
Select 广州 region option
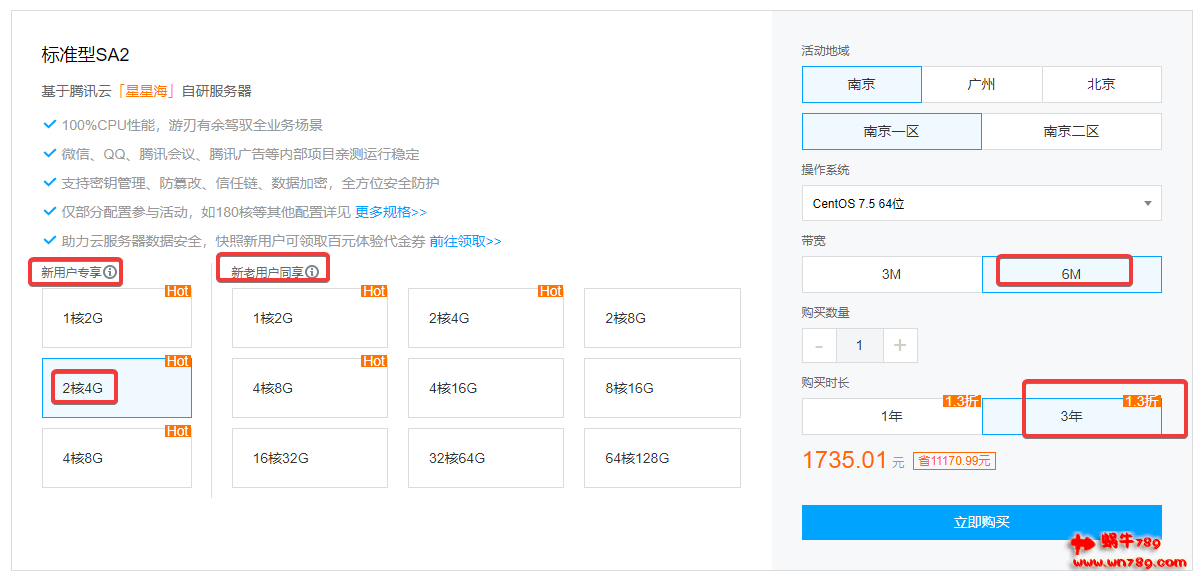981,85
